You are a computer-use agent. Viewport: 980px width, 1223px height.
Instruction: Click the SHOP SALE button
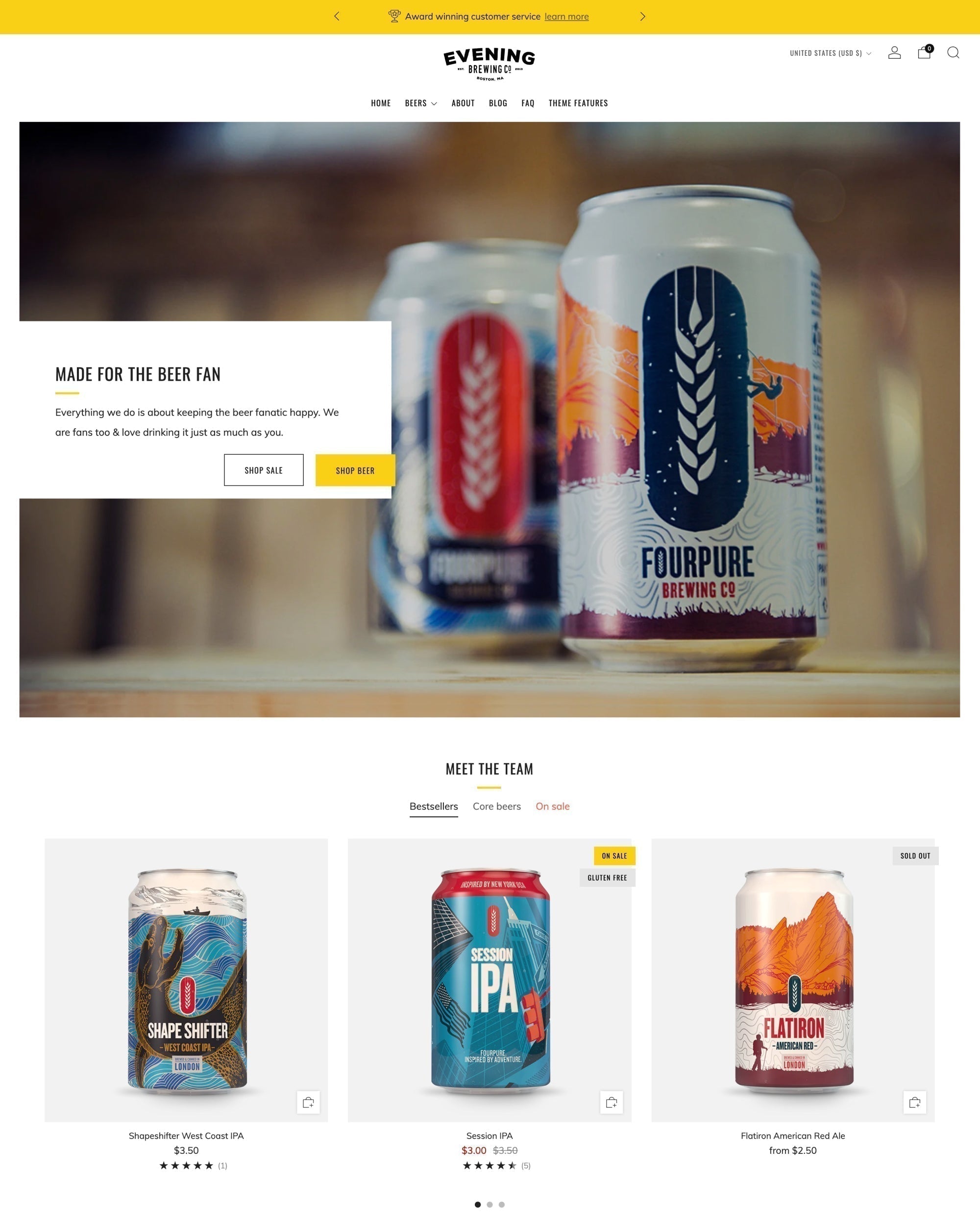(x=264, y=470)
